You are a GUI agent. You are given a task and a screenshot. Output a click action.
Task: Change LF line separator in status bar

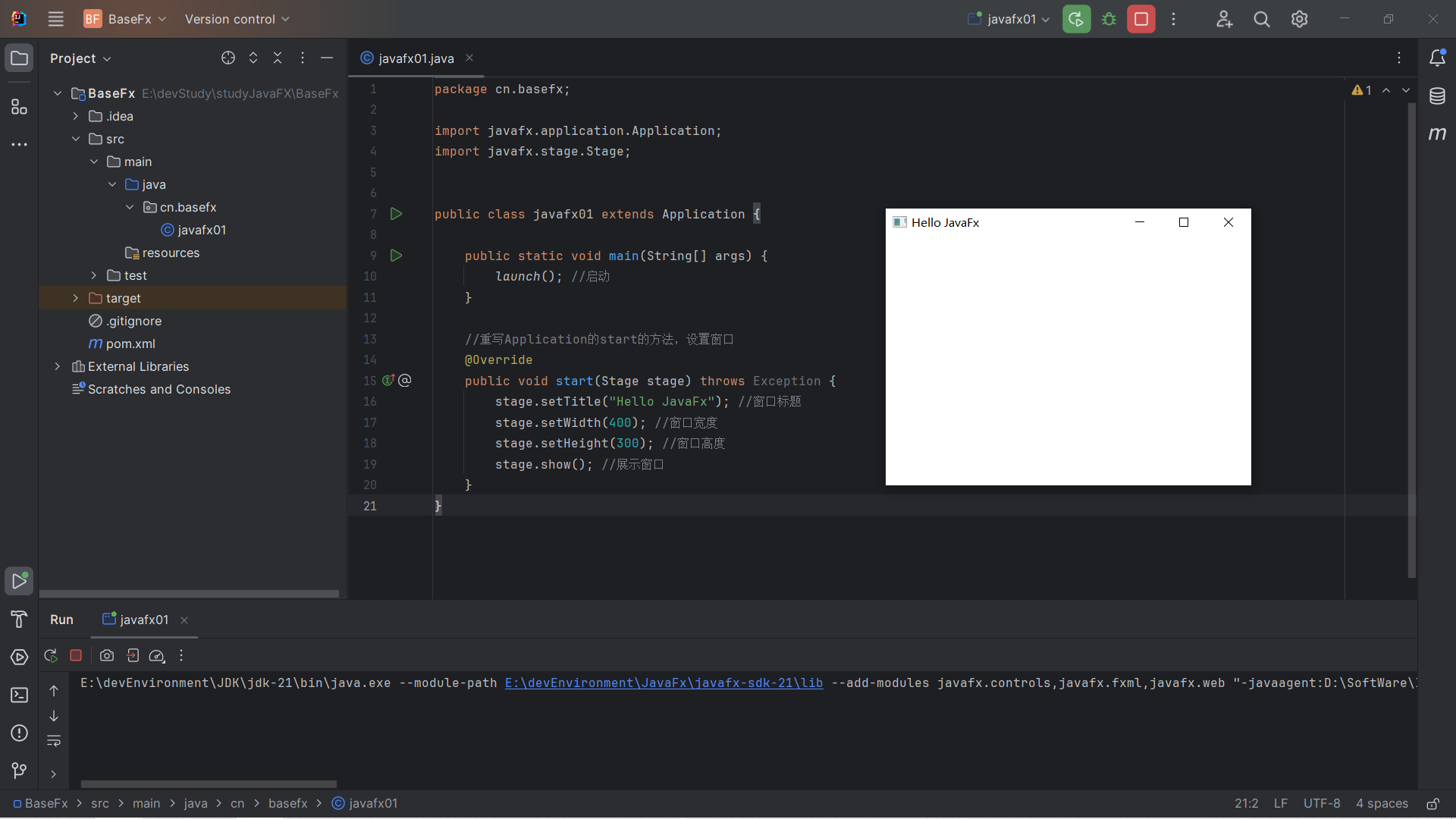click(x=1281, y=803)
